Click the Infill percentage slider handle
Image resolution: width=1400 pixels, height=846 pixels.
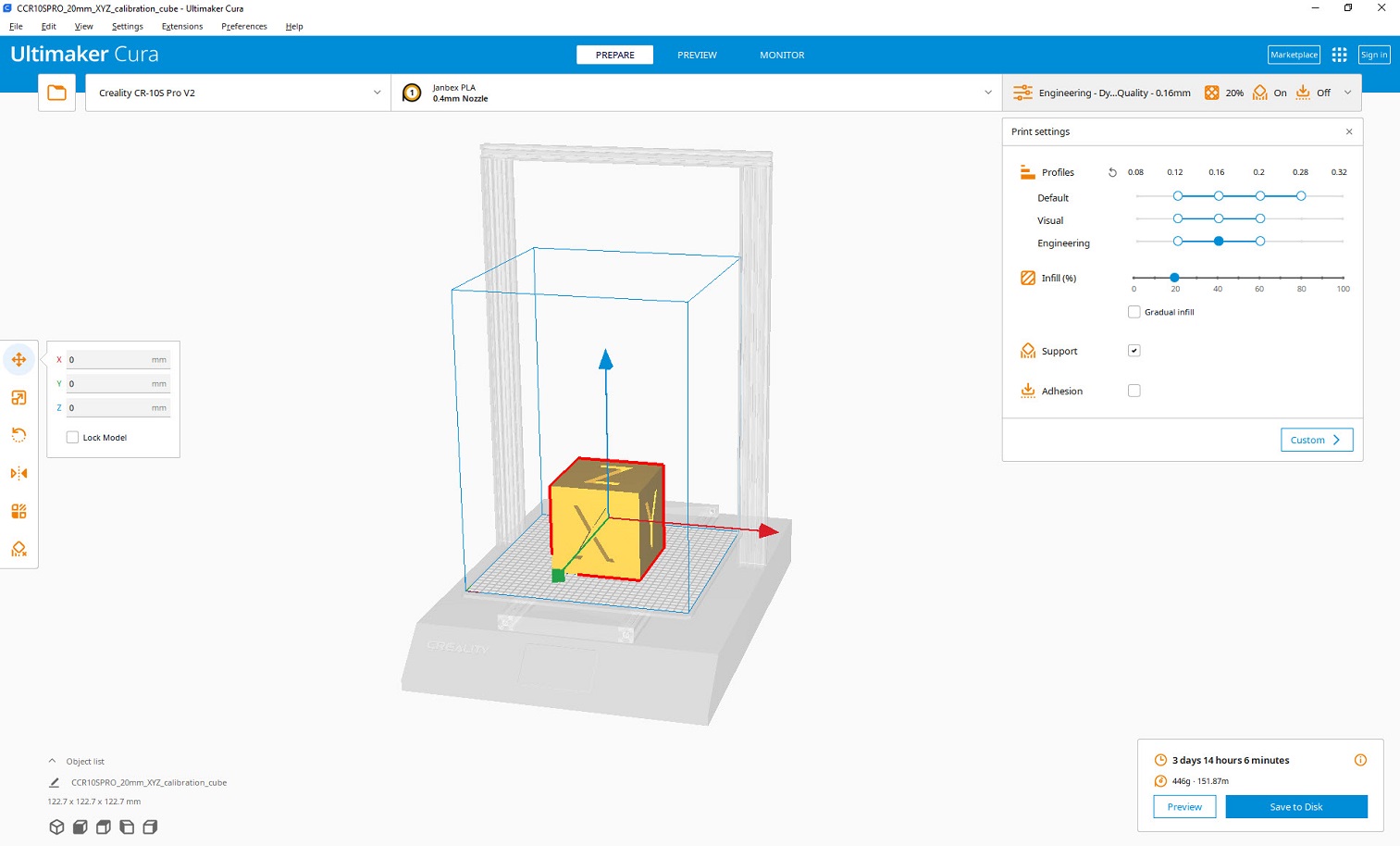point(1174,277)
